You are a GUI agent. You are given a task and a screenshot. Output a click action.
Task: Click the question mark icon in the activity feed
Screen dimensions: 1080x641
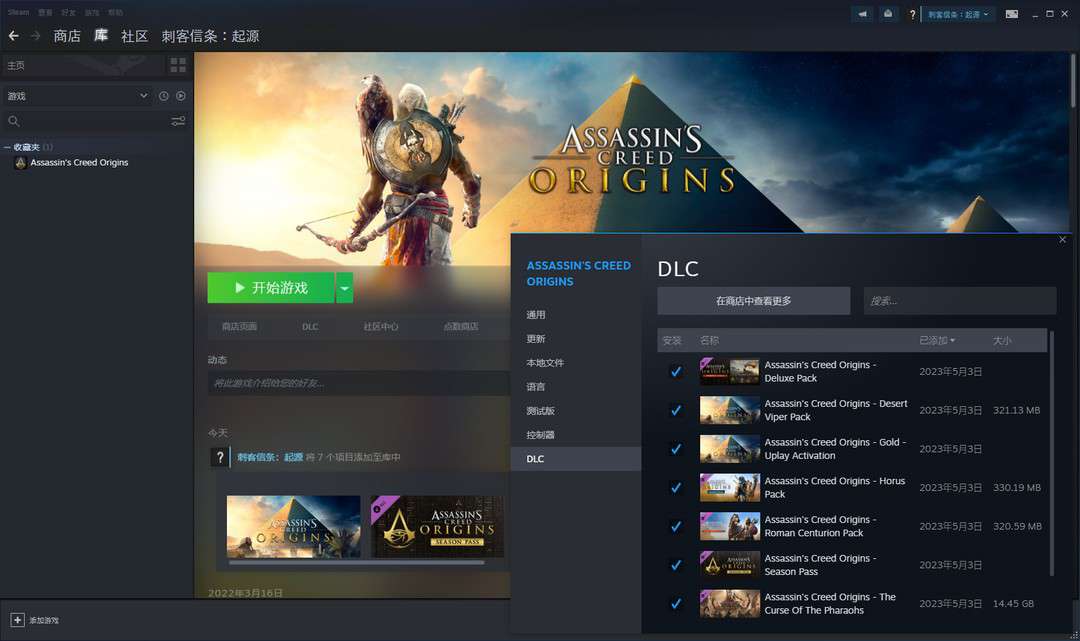coord(220,457)
